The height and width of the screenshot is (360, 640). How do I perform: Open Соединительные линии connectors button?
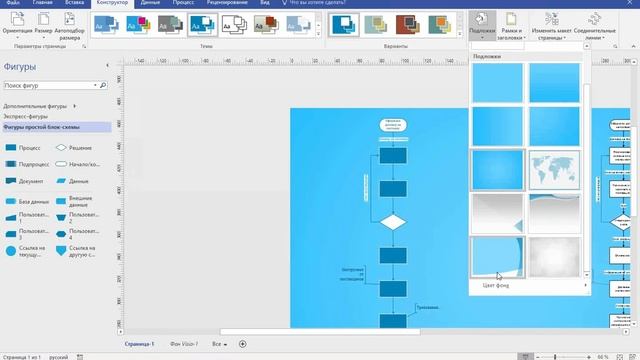(x=594, y=25)
